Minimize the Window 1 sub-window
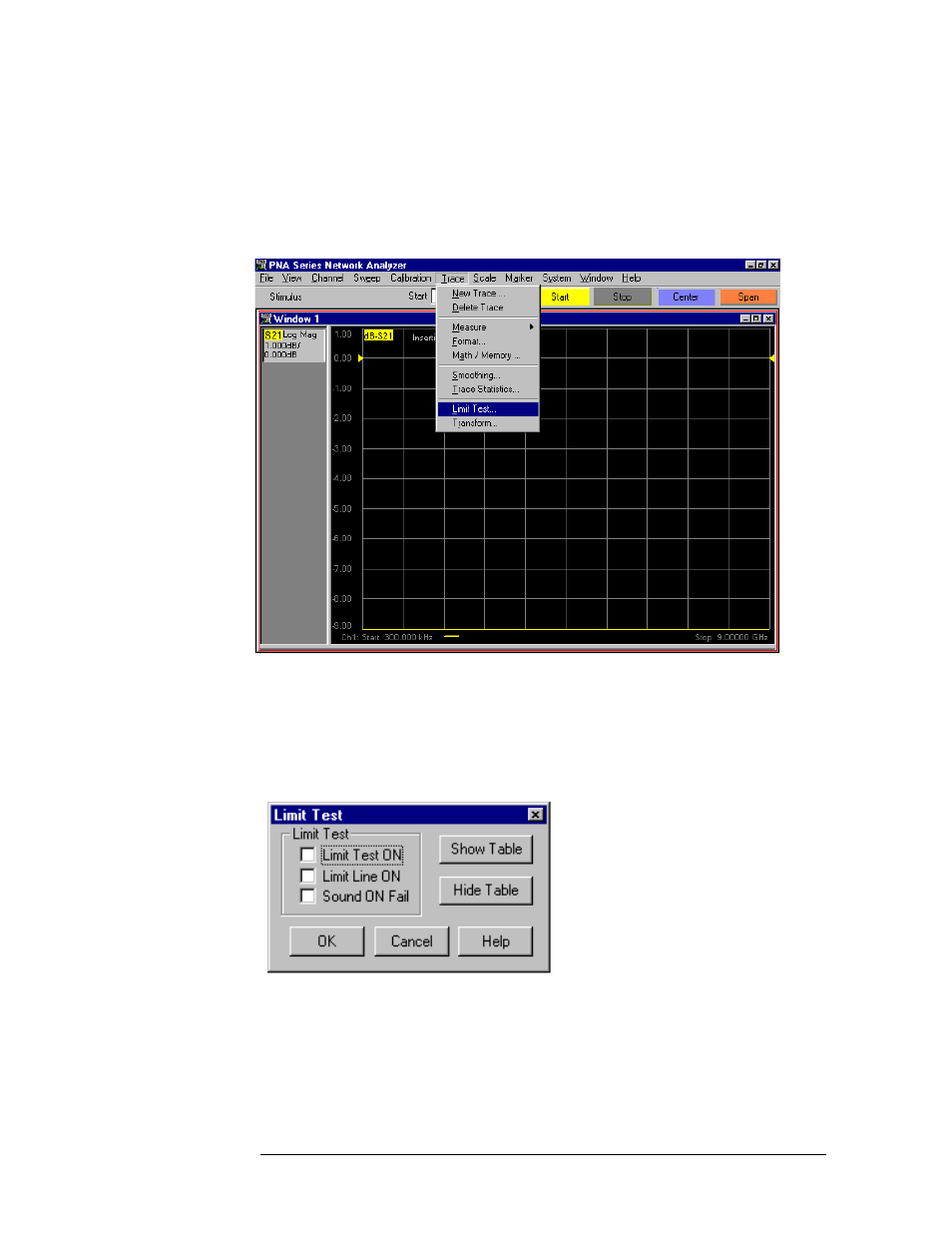This screenshot has width=952, height=1233. (x=744, y=318)
